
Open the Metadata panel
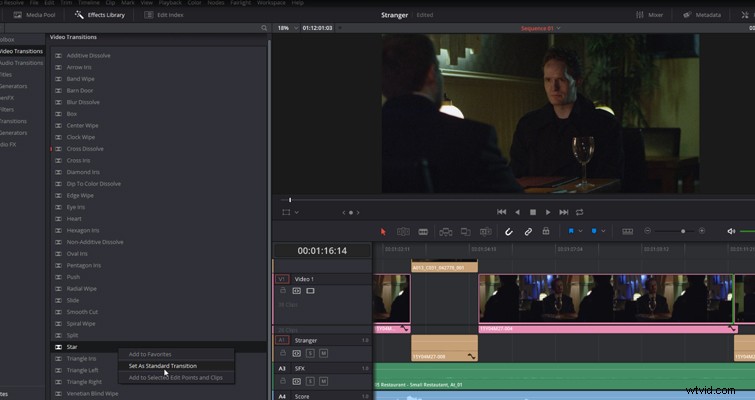[x=702, y=15]
